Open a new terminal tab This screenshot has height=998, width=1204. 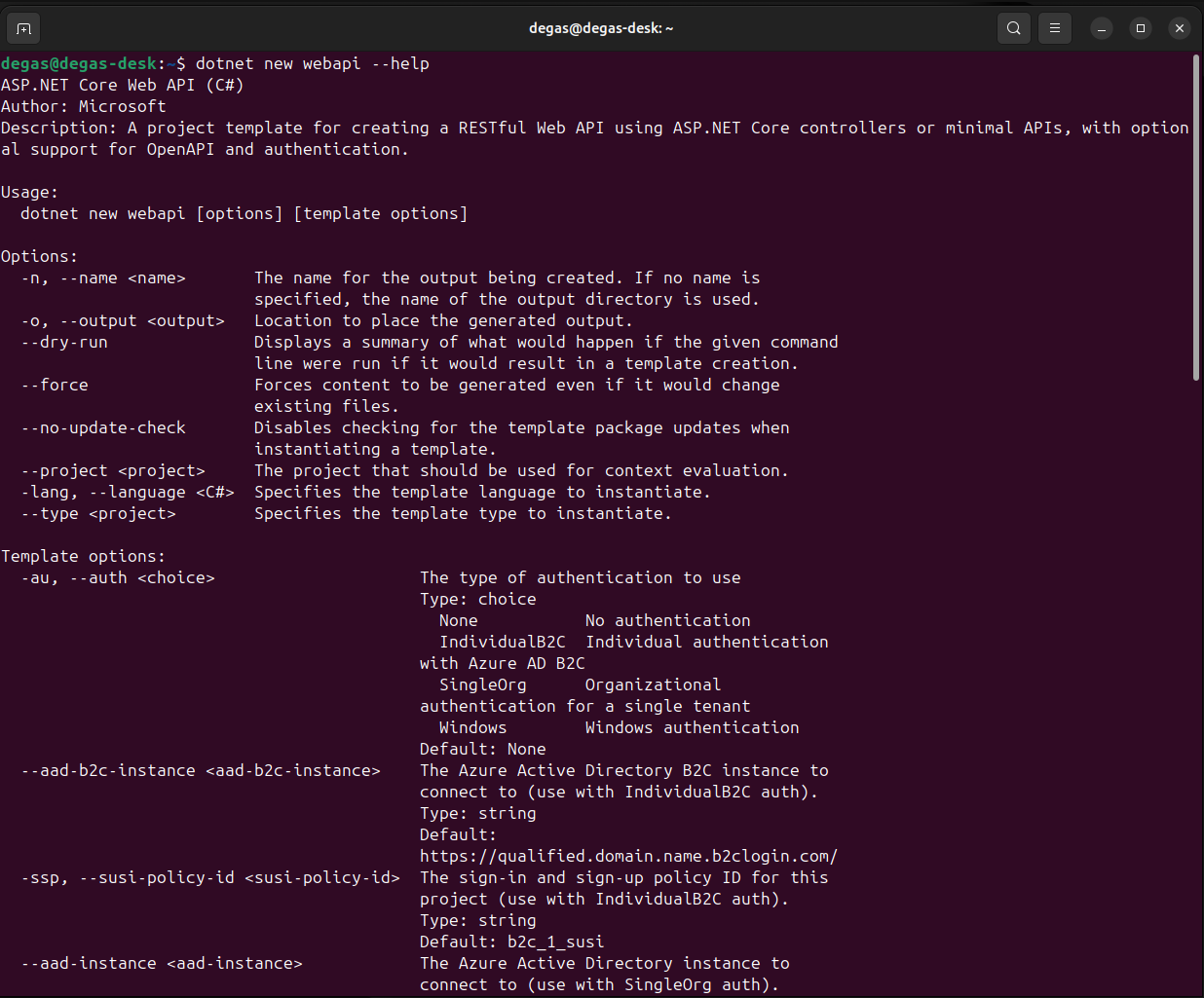[24, 28]
